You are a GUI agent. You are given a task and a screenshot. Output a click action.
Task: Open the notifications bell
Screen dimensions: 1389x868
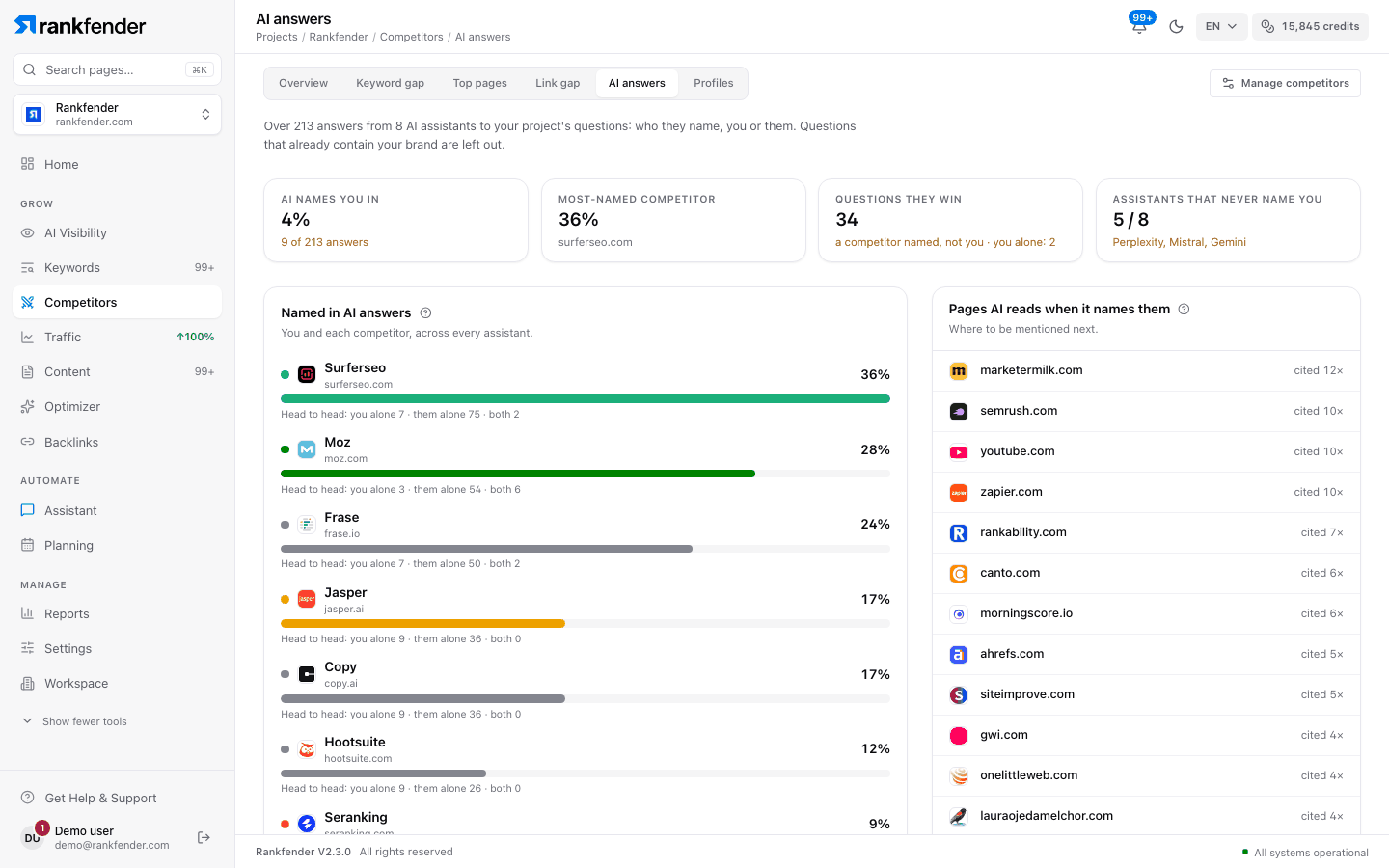pos(1139,26)
